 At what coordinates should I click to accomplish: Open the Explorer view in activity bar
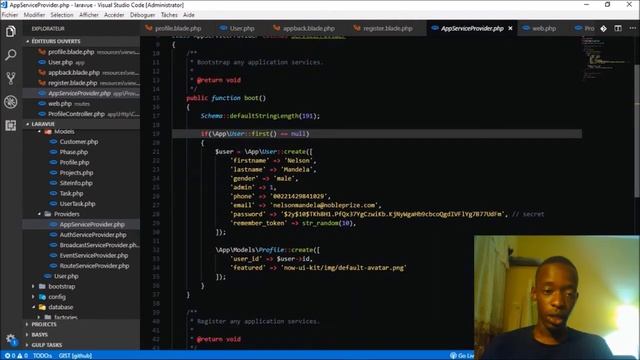coord(11,31)
